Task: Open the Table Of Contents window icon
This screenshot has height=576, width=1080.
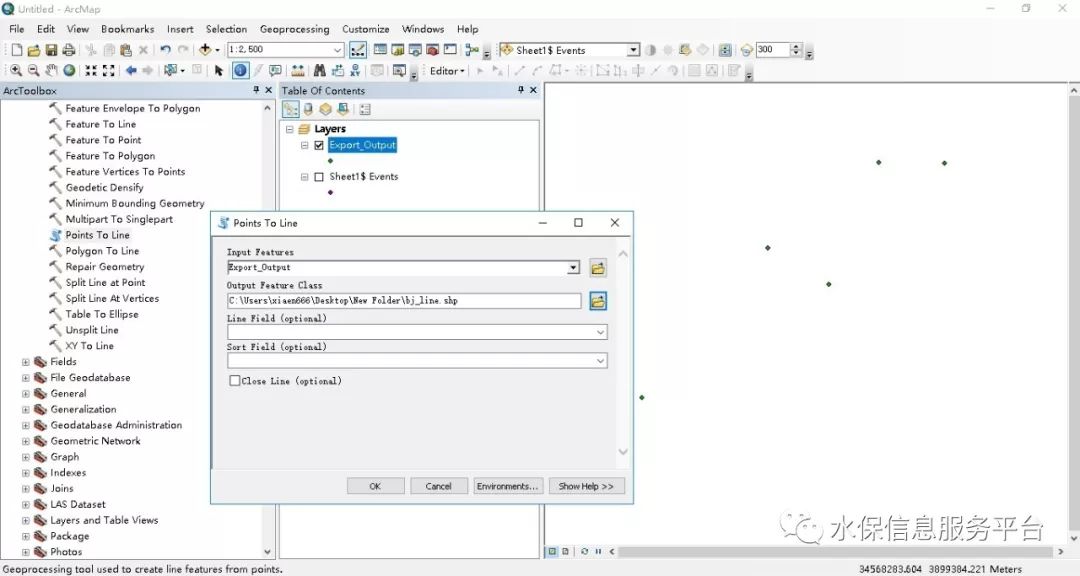Action: 380,50
